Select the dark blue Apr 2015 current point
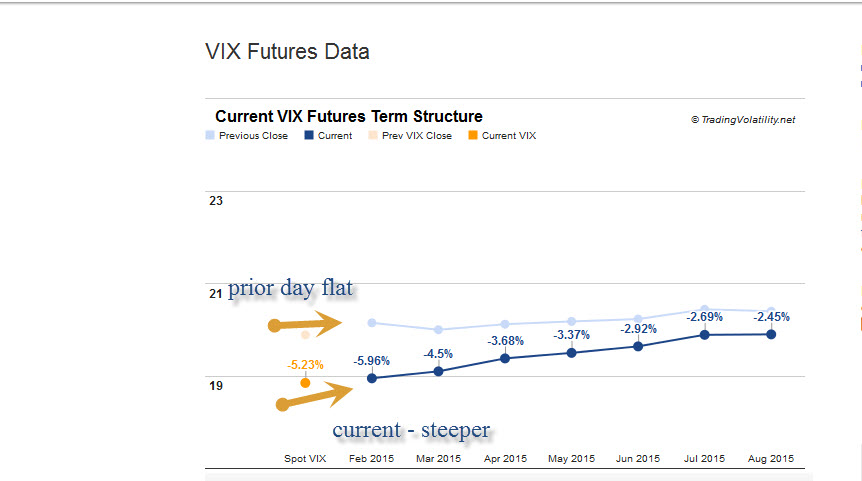862x481 pixels. [x=505, y=358]
